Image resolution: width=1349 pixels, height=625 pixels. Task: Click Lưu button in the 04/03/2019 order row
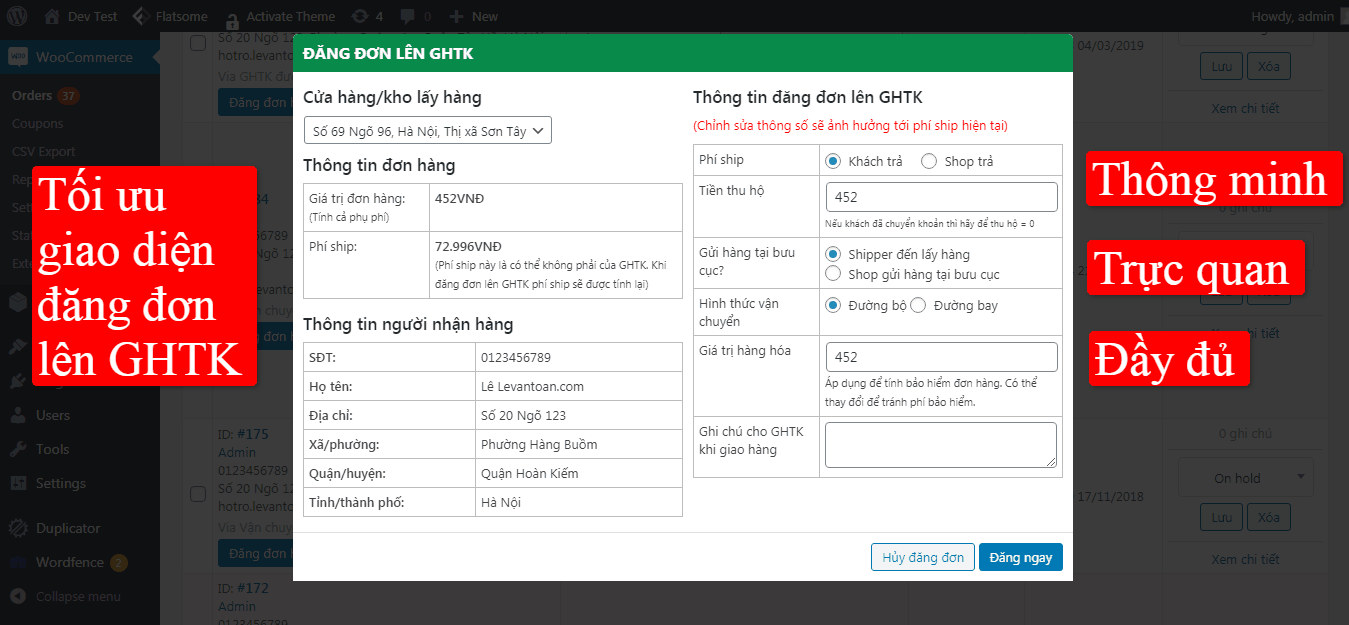1222,67
